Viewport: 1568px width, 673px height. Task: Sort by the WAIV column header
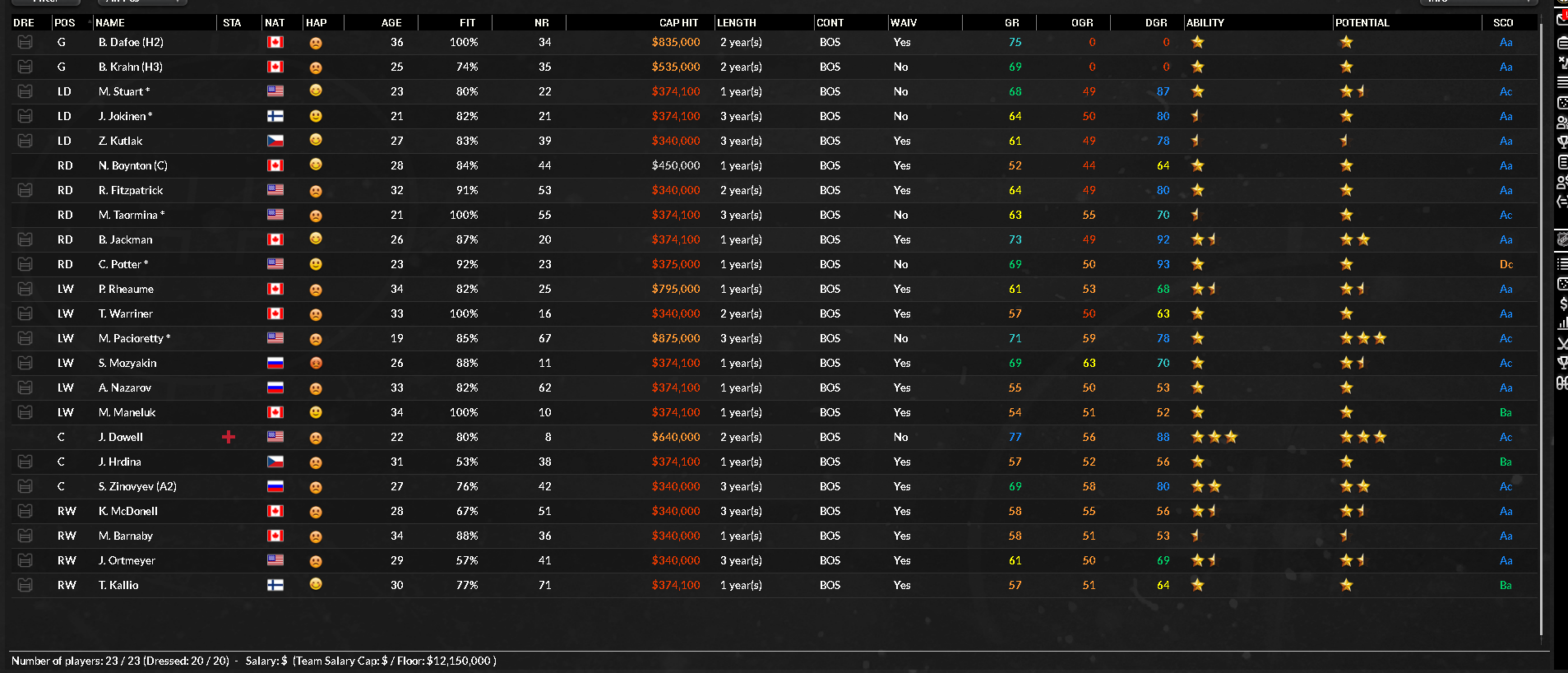click(904, 23)
